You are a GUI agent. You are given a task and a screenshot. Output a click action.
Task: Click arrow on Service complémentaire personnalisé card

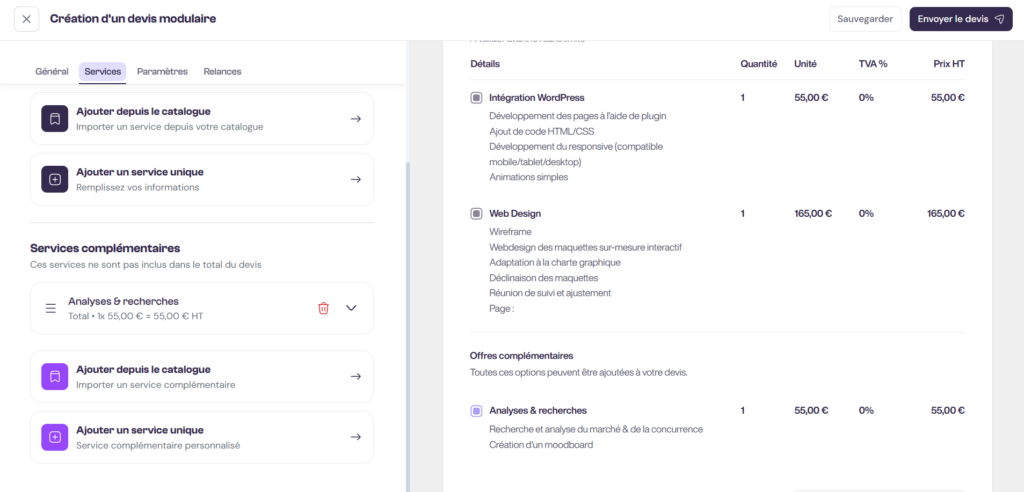tap(355, 437)
